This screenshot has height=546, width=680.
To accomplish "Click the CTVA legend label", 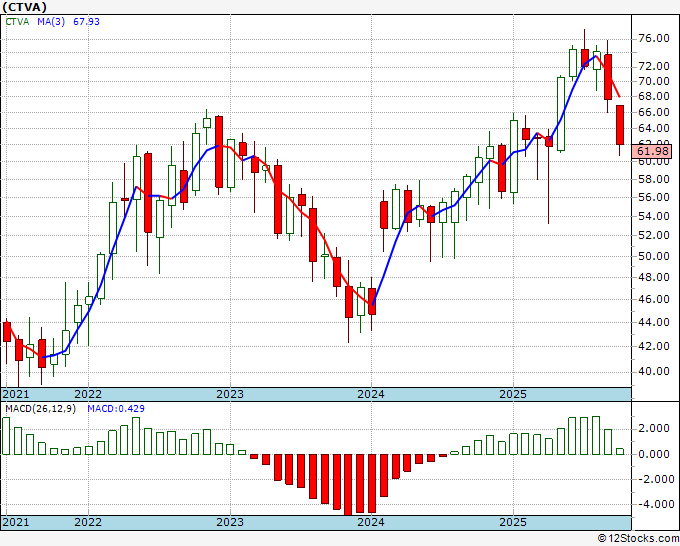I will [17, 22].
